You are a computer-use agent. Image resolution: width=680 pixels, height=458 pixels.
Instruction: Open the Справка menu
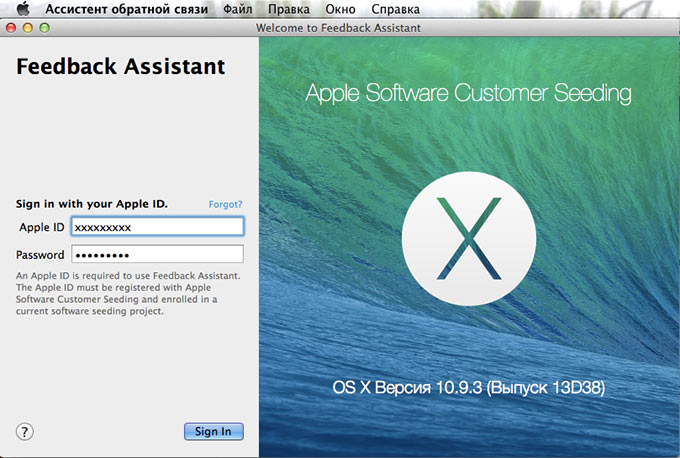[x=395, y=9]
